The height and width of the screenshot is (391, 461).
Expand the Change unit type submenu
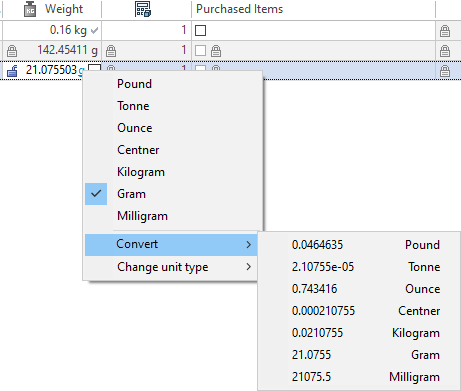pos(171,267)
